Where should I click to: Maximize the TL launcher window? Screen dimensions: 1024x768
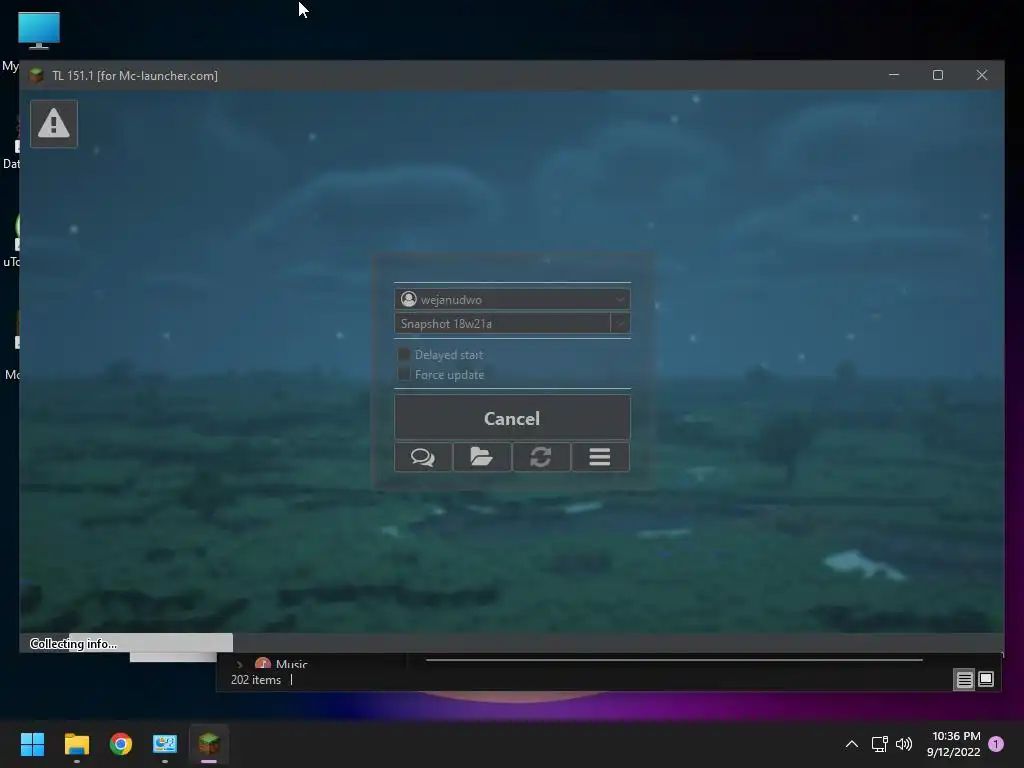coord(938,75)
